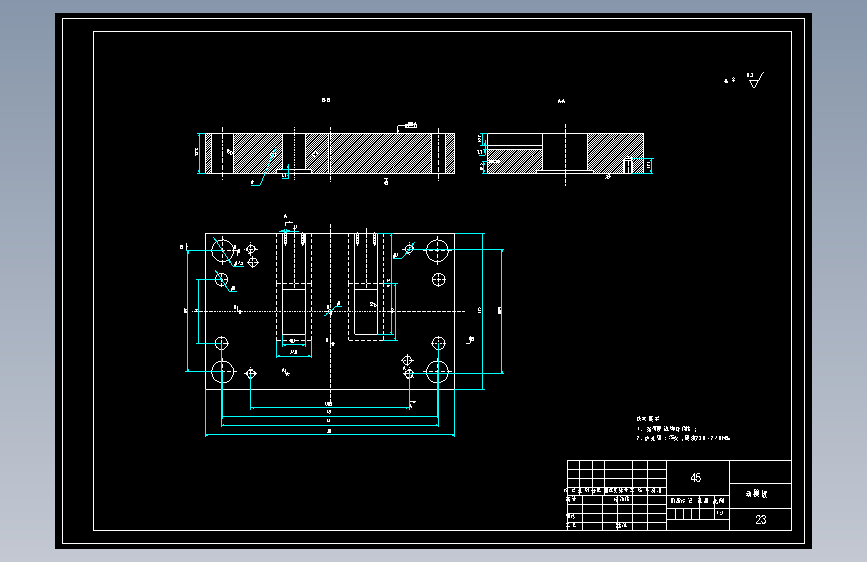Click the "45" material cell in title block

(697, 477)
